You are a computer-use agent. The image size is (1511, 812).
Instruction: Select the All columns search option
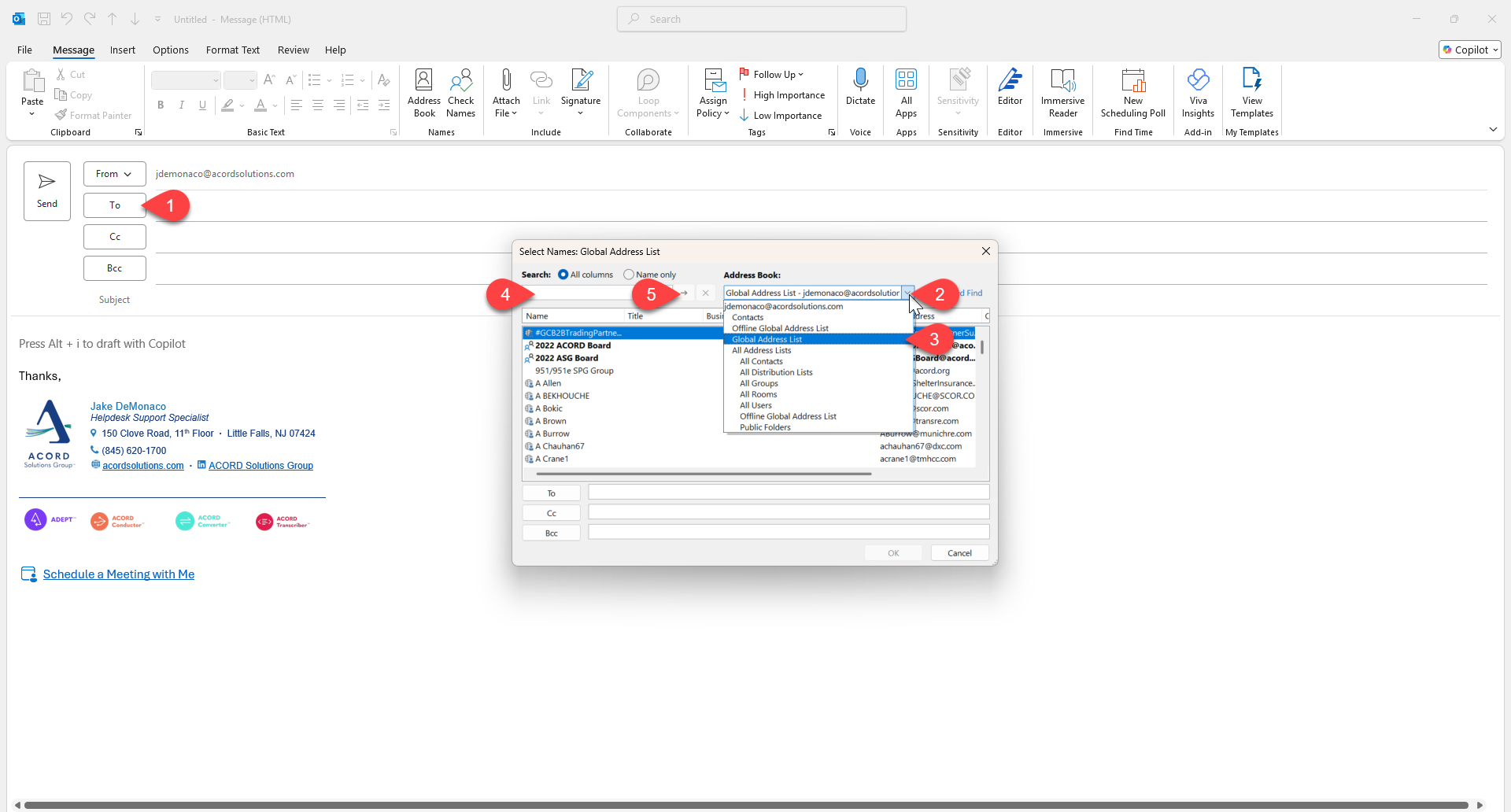563,275
